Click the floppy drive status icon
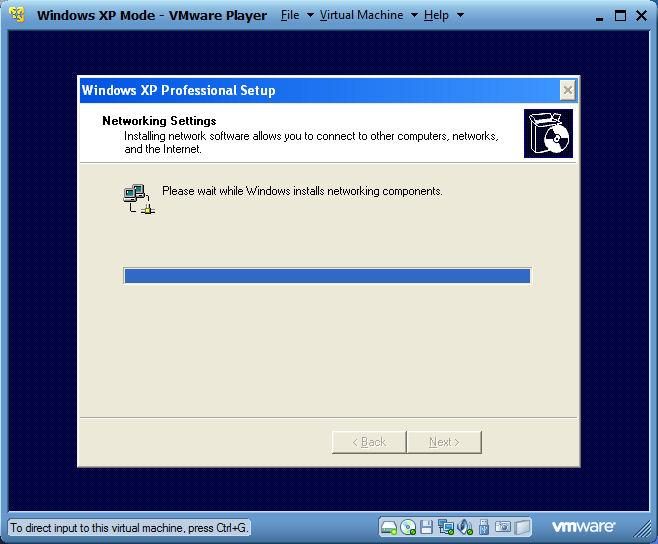The image size is (658, 544). point(427,527)
